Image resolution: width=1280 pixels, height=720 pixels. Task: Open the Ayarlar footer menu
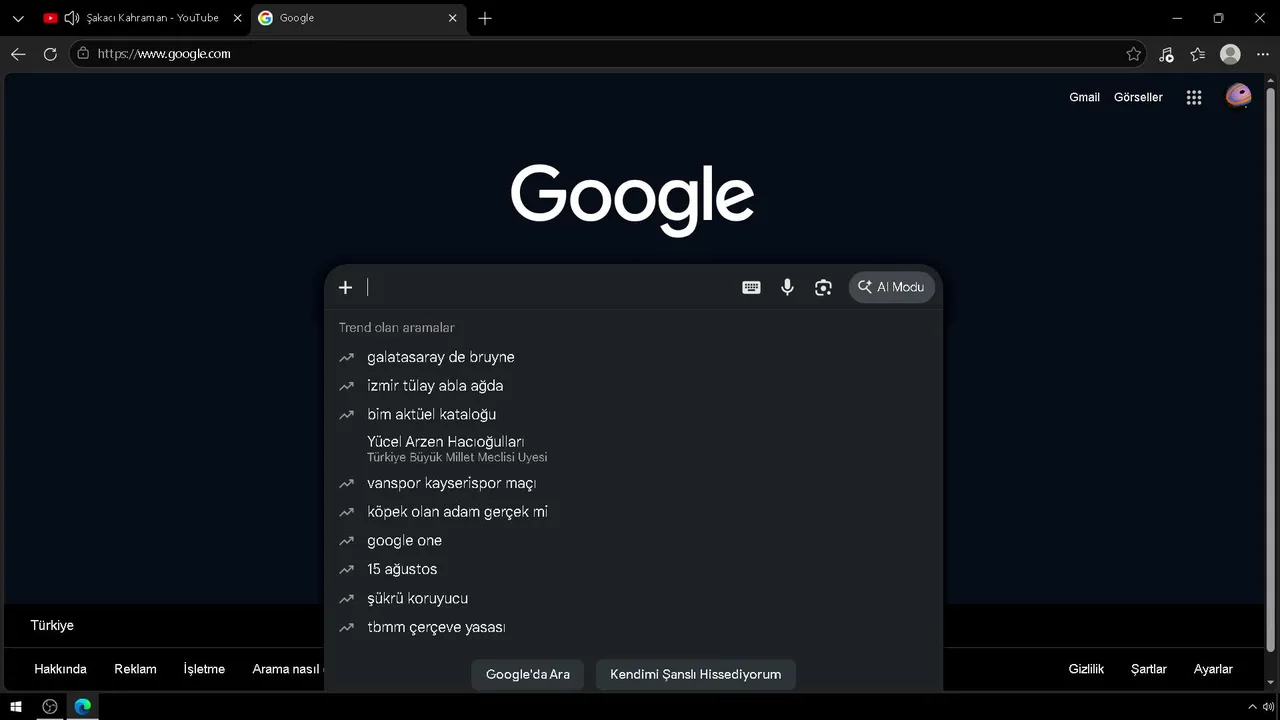pos(1213,669)
